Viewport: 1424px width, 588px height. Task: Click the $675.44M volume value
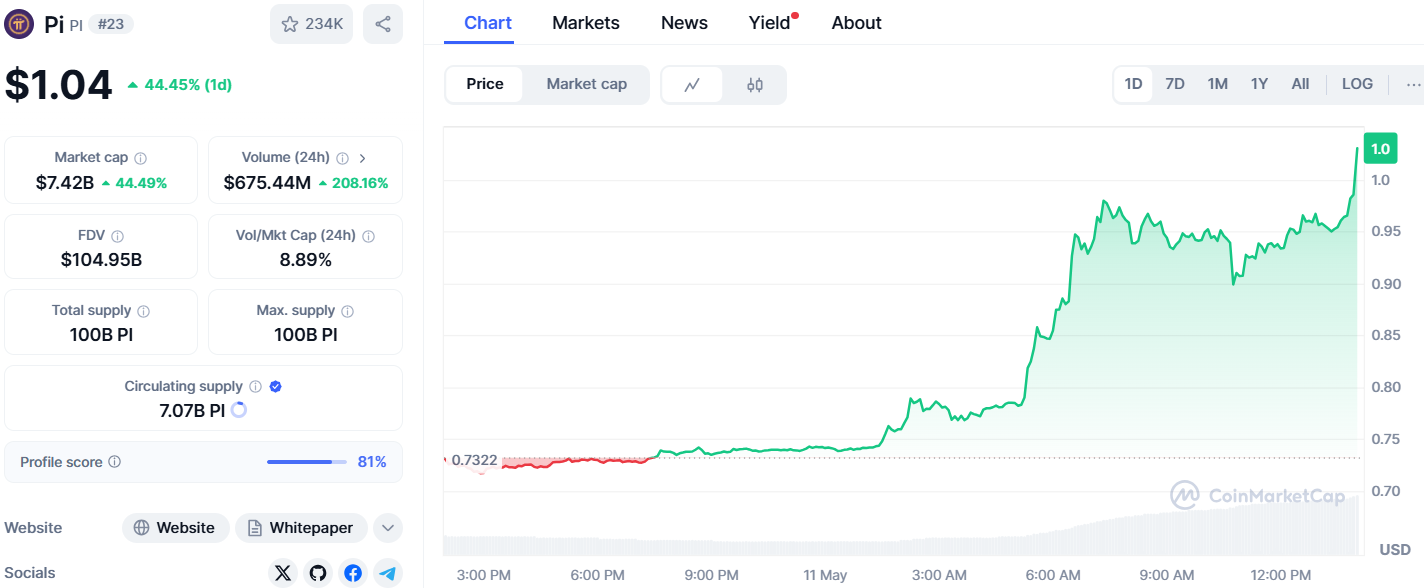267,182
